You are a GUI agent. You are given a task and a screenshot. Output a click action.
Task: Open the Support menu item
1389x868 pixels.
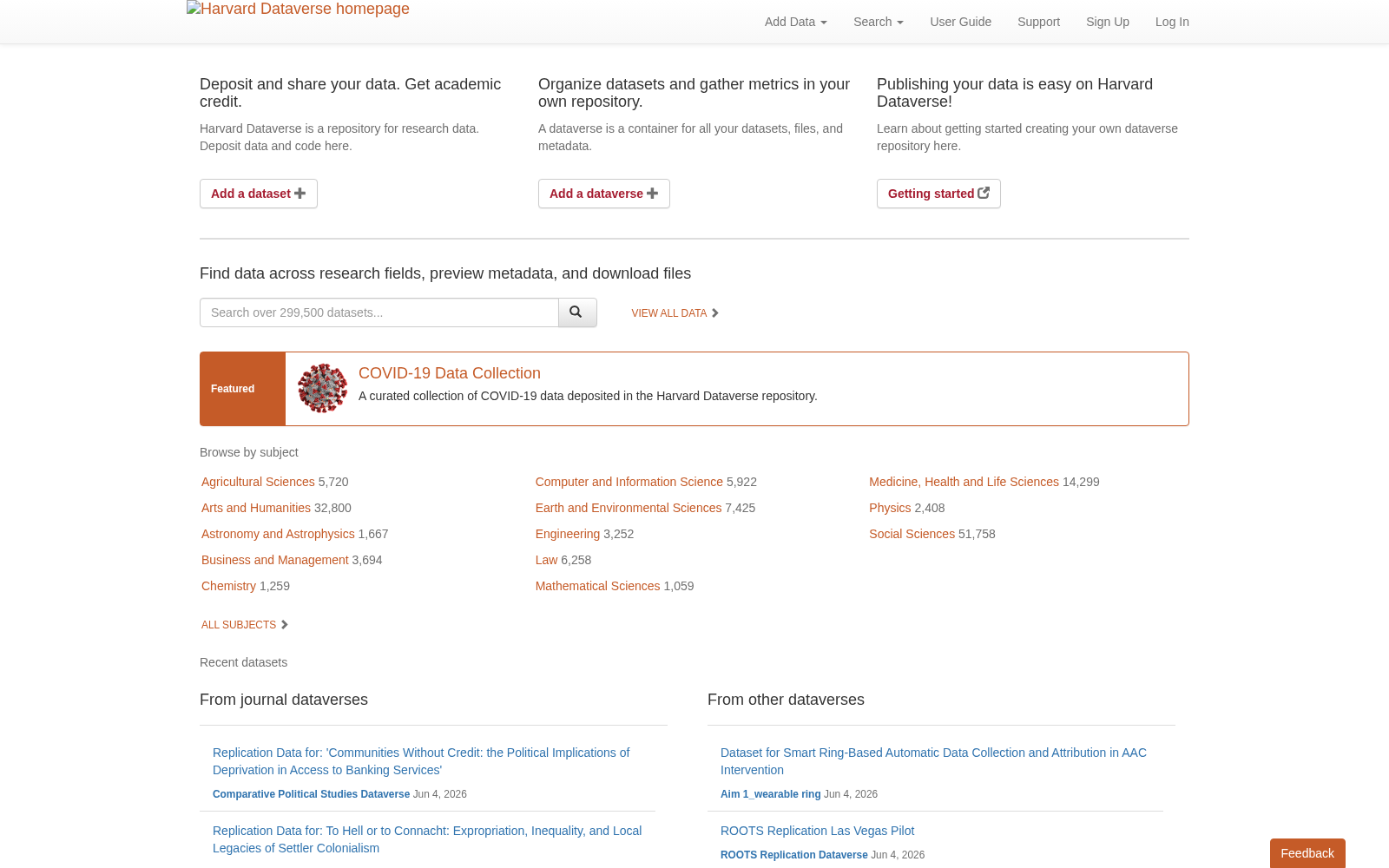[1038, 22]
